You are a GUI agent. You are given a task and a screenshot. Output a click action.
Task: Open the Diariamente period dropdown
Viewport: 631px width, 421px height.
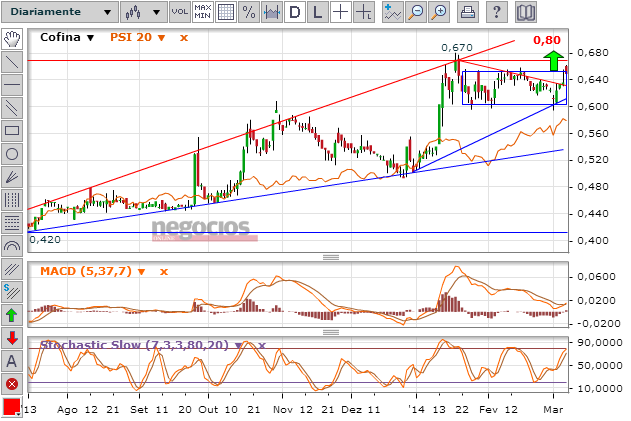coord(58,12)
